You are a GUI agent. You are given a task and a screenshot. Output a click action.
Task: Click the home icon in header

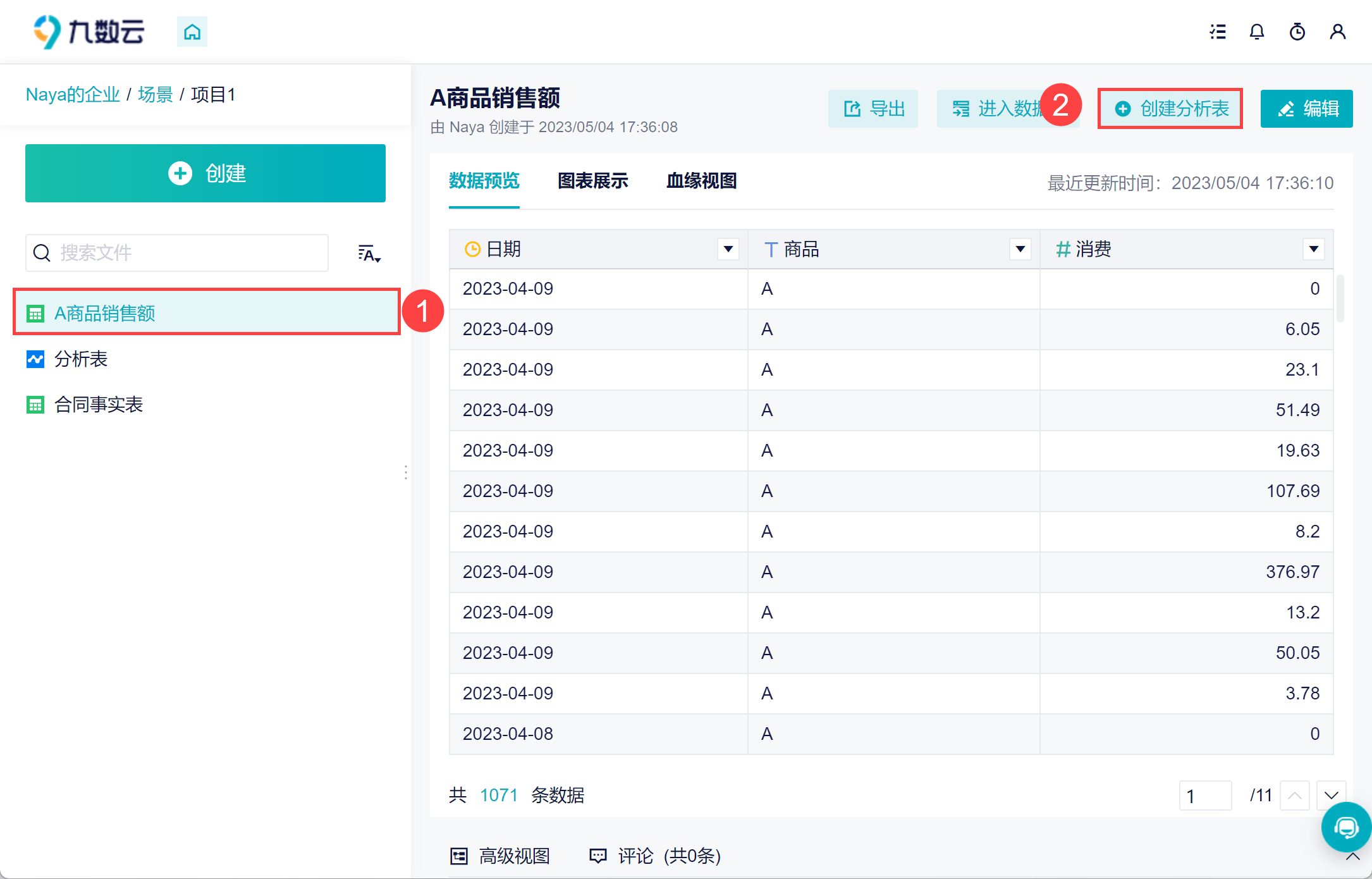coord(192,32)
